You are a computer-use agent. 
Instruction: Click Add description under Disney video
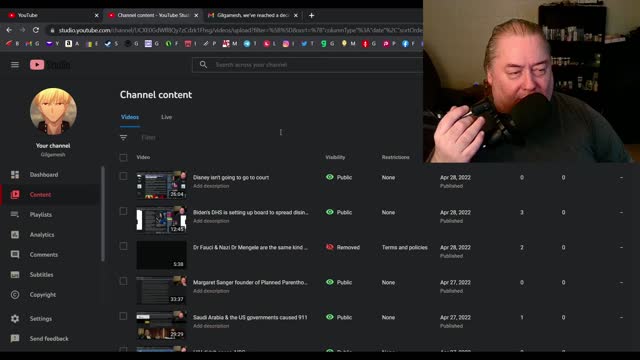tap(211, 186)
